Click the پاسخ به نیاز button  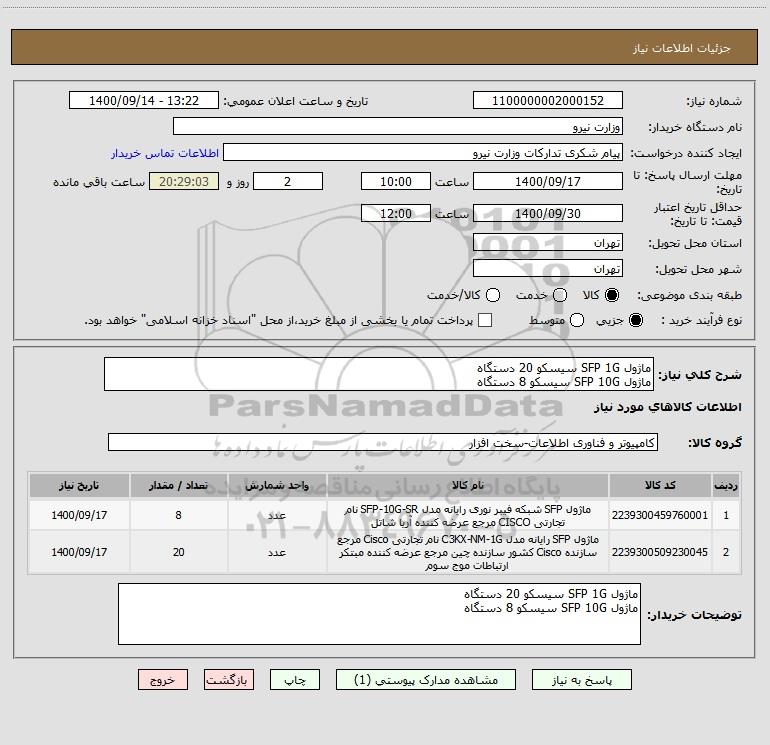click(x=581, y=680)
